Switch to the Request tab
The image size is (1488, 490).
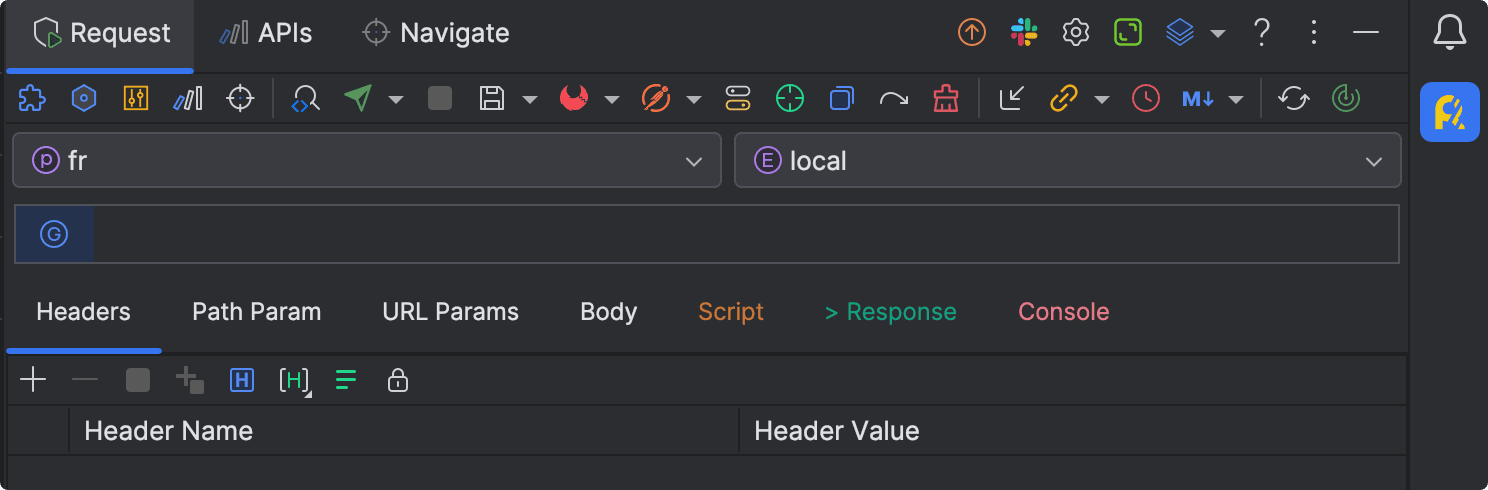[101, 33]
